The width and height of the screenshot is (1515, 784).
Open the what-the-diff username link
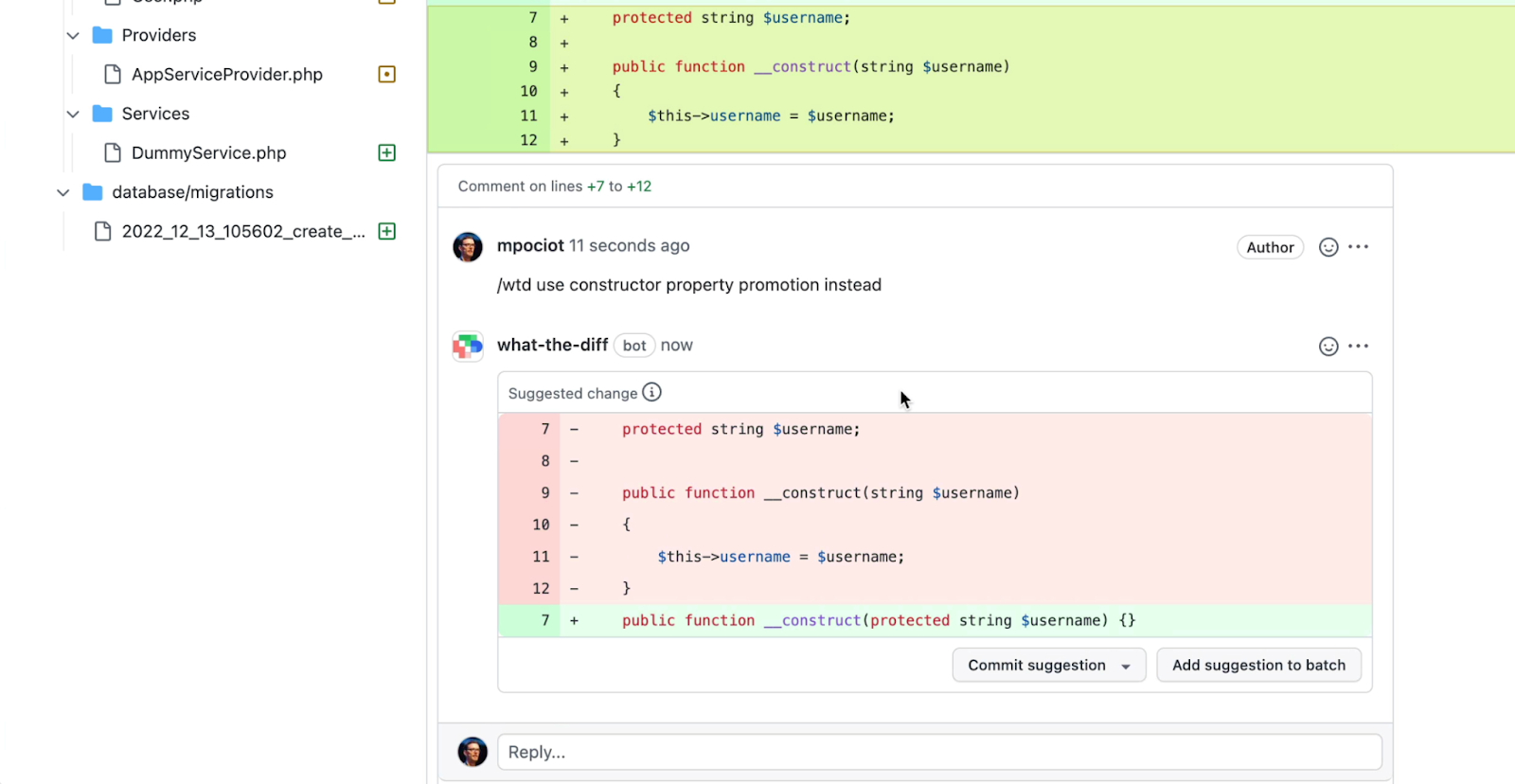tap(552, 346)
